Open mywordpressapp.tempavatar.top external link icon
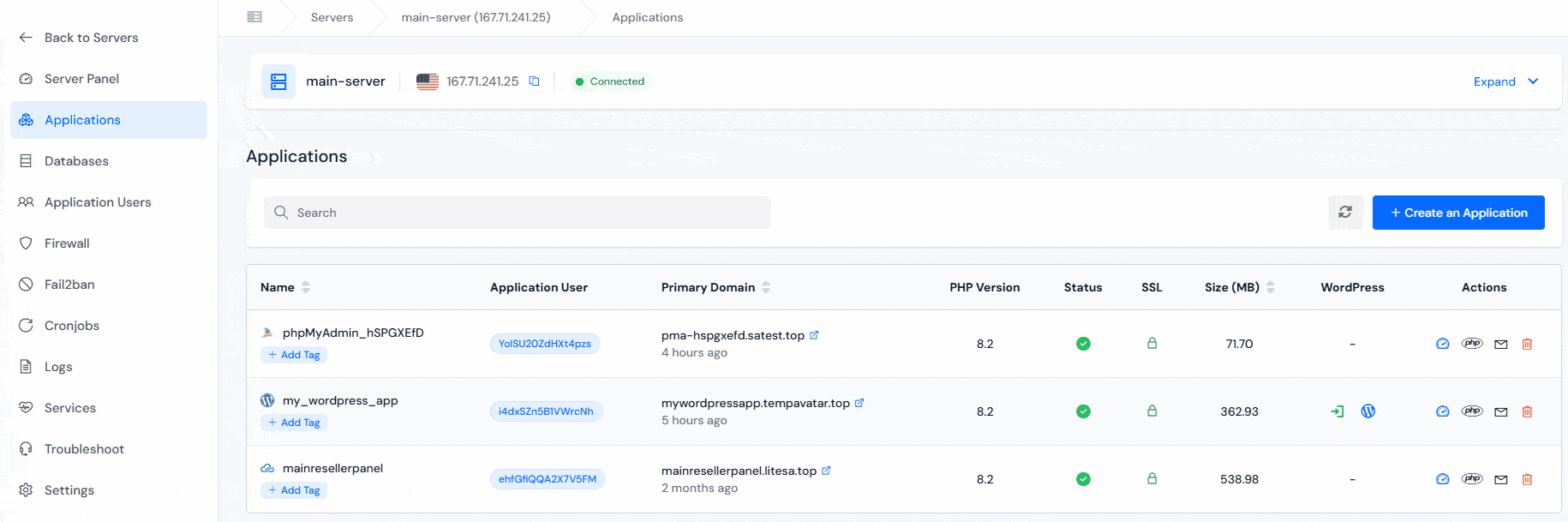This screenshot has height=522, width=1568. coord(859,403)
